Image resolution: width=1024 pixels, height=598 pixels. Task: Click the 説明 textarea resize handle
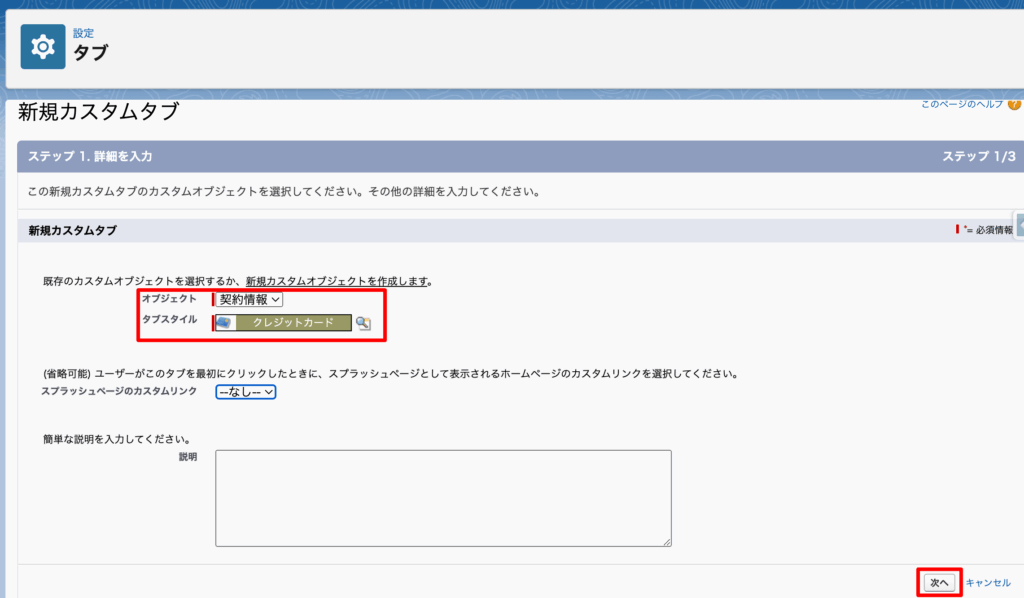(667, 542)
